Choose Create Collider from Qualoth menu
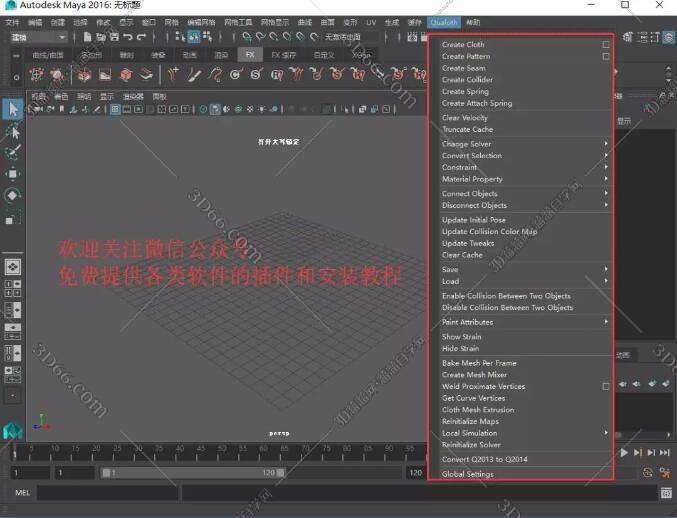This screenshot has width=677, height=518. [467, 80]
